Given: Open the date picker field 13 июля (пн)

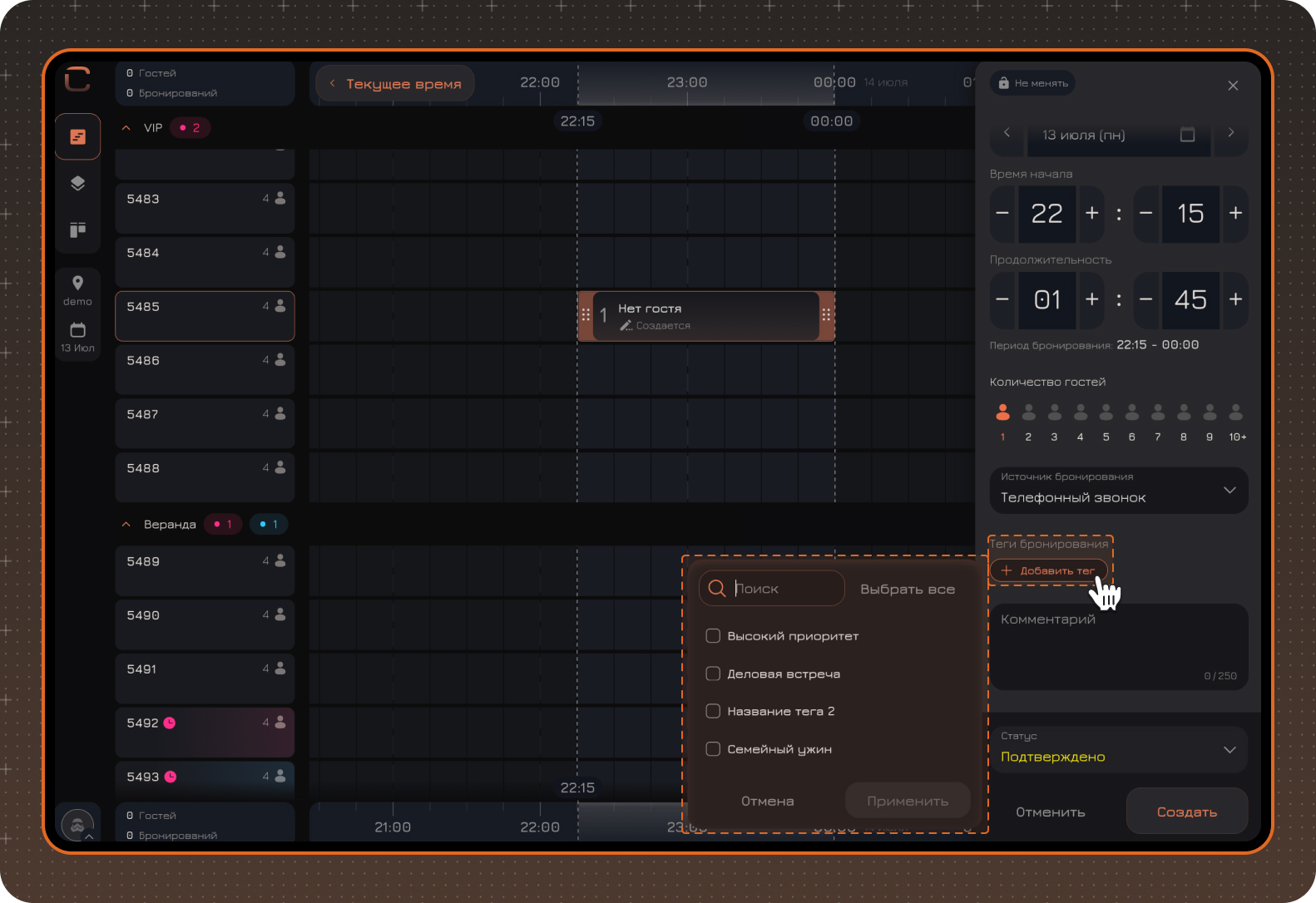Looking at the screenshot, I should [x=1119, y=135].
